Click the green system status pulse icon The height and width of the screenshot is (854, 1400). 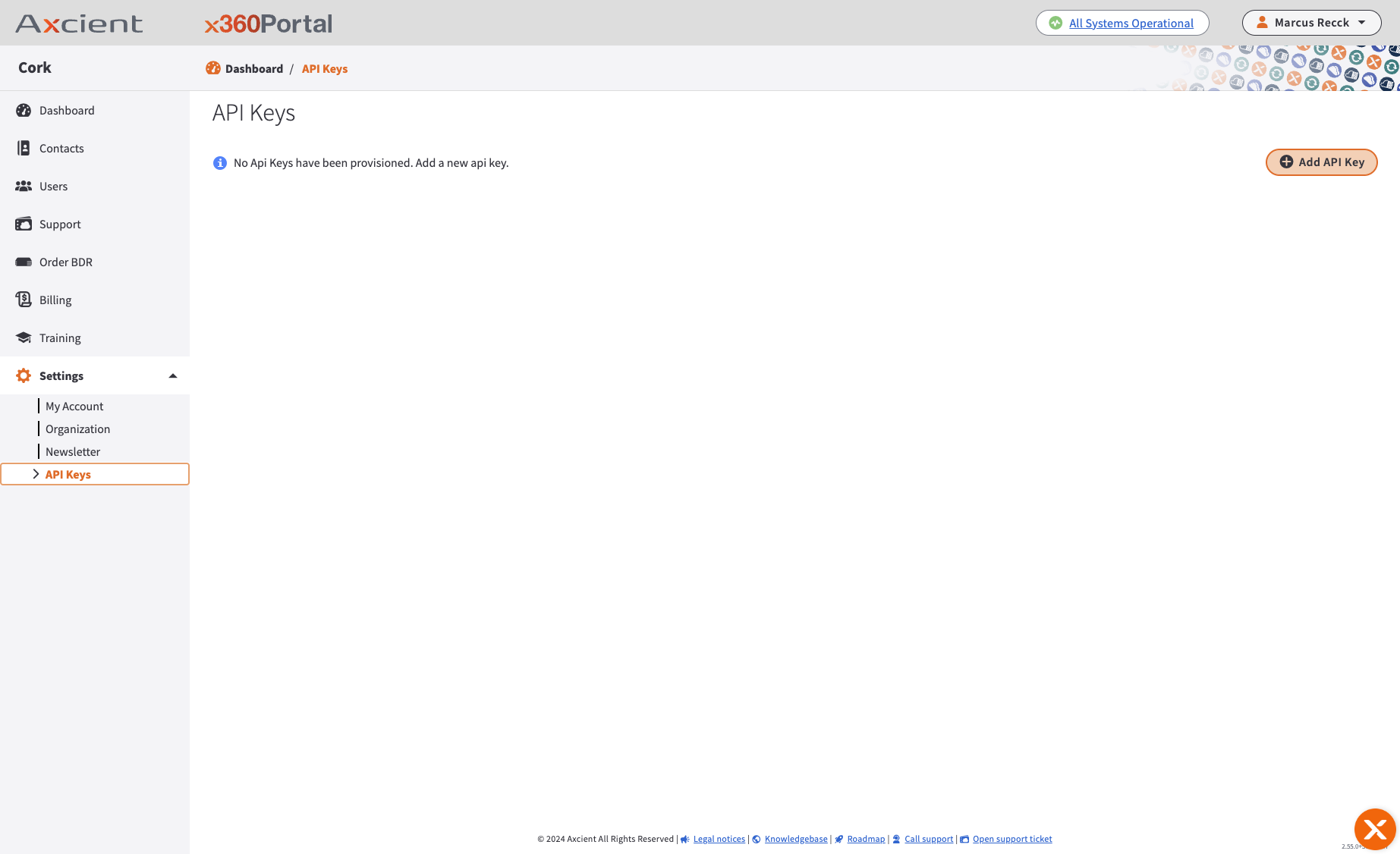point(1056,23)
